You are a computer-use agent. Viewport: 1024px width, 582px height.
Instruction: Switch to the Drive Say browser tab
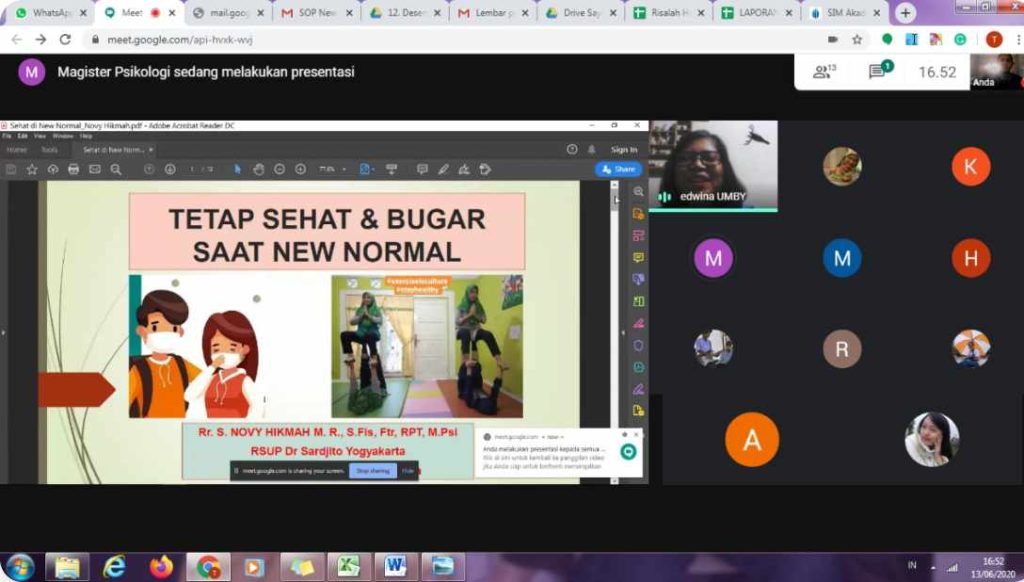[581, 12]
